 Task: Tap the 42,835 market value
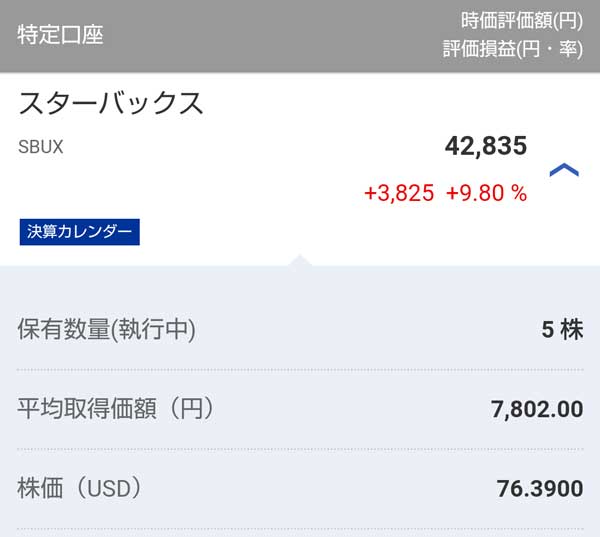pos(485,146)
